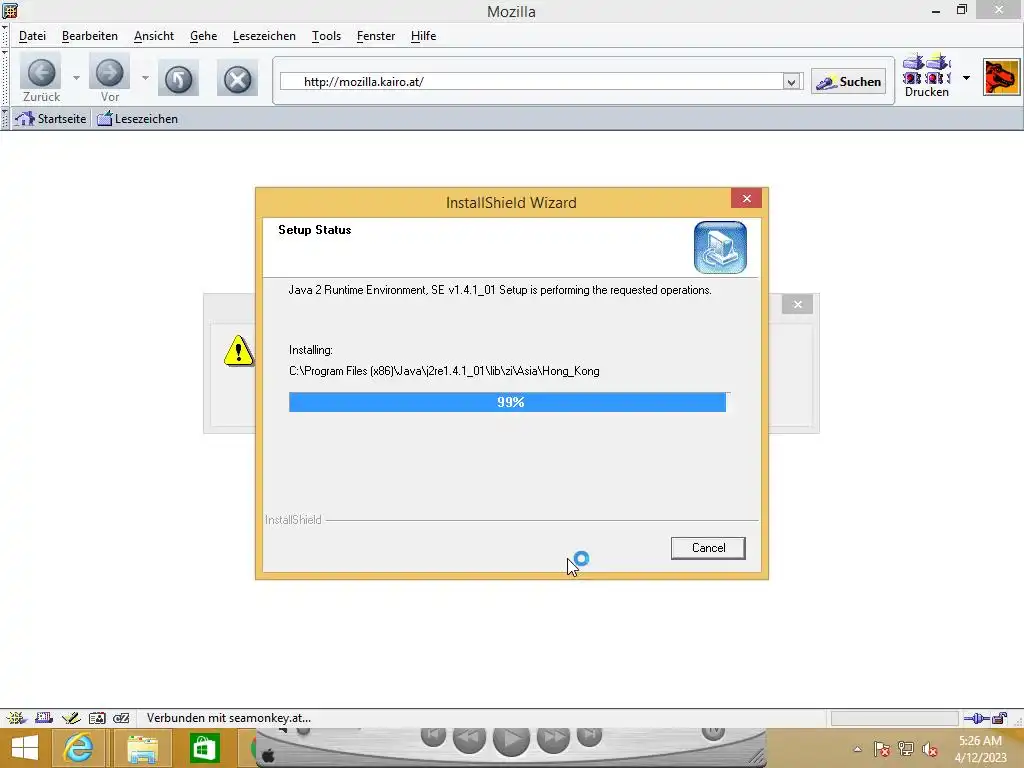
Task: Click the Address Book icon in status bar
Action: 97,718
